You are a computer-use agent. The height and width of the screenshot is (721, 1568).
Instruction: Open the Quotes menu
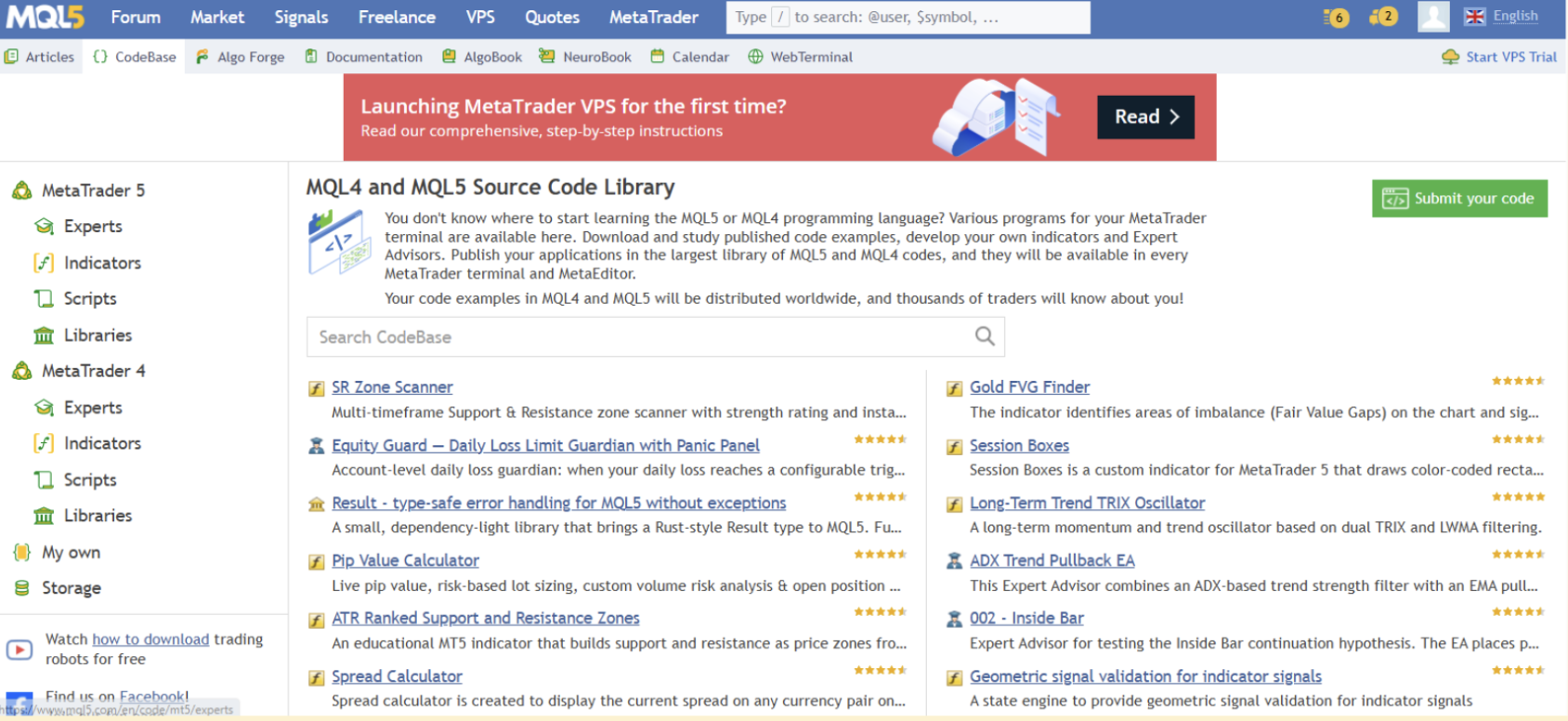point(552,17)
